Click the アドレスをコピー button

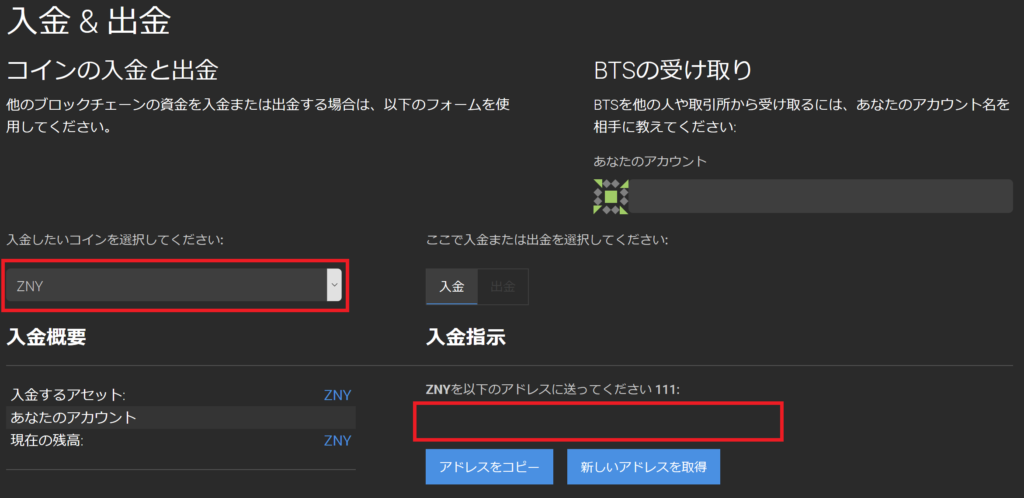(x=489, y=467)
